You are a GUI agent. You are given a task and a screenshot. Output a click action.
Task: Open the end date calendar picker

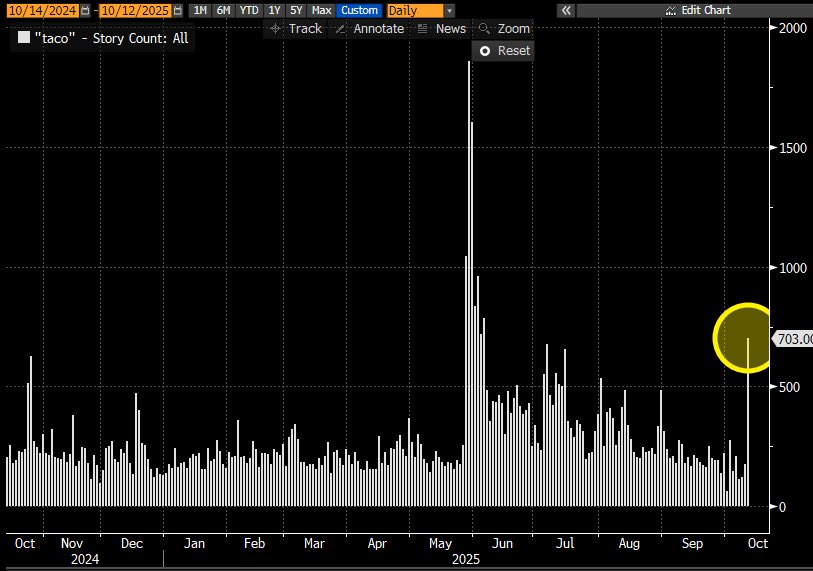(178, 10)
